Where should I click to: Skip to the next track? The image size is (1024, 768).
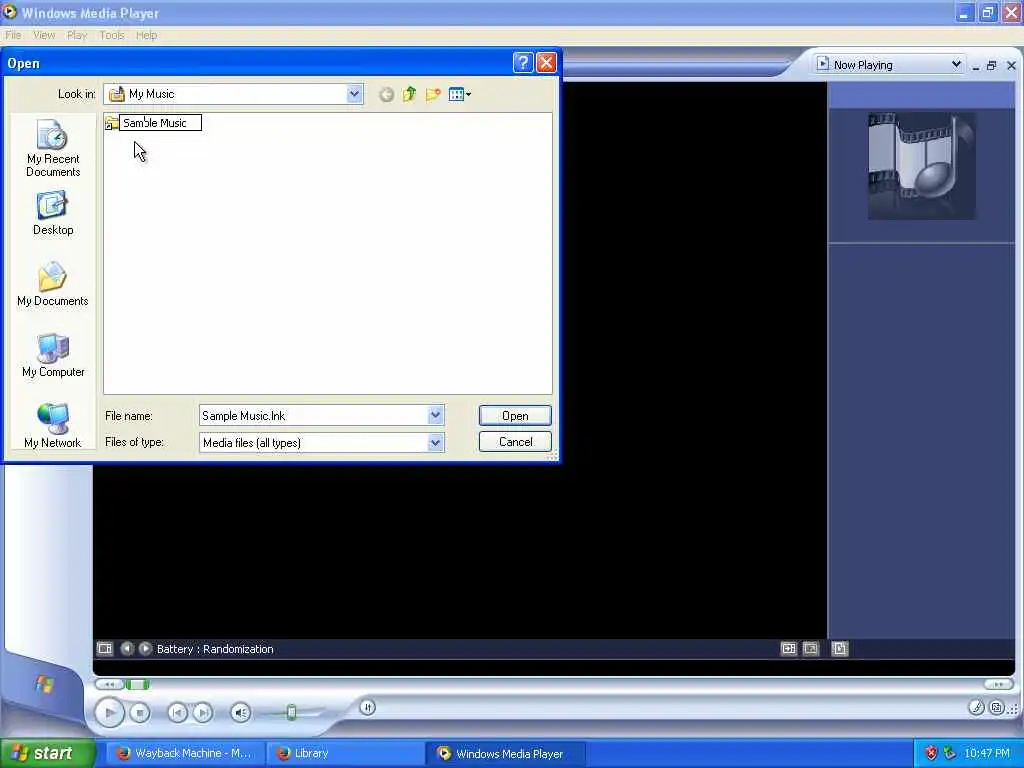[x=203, y=712]
